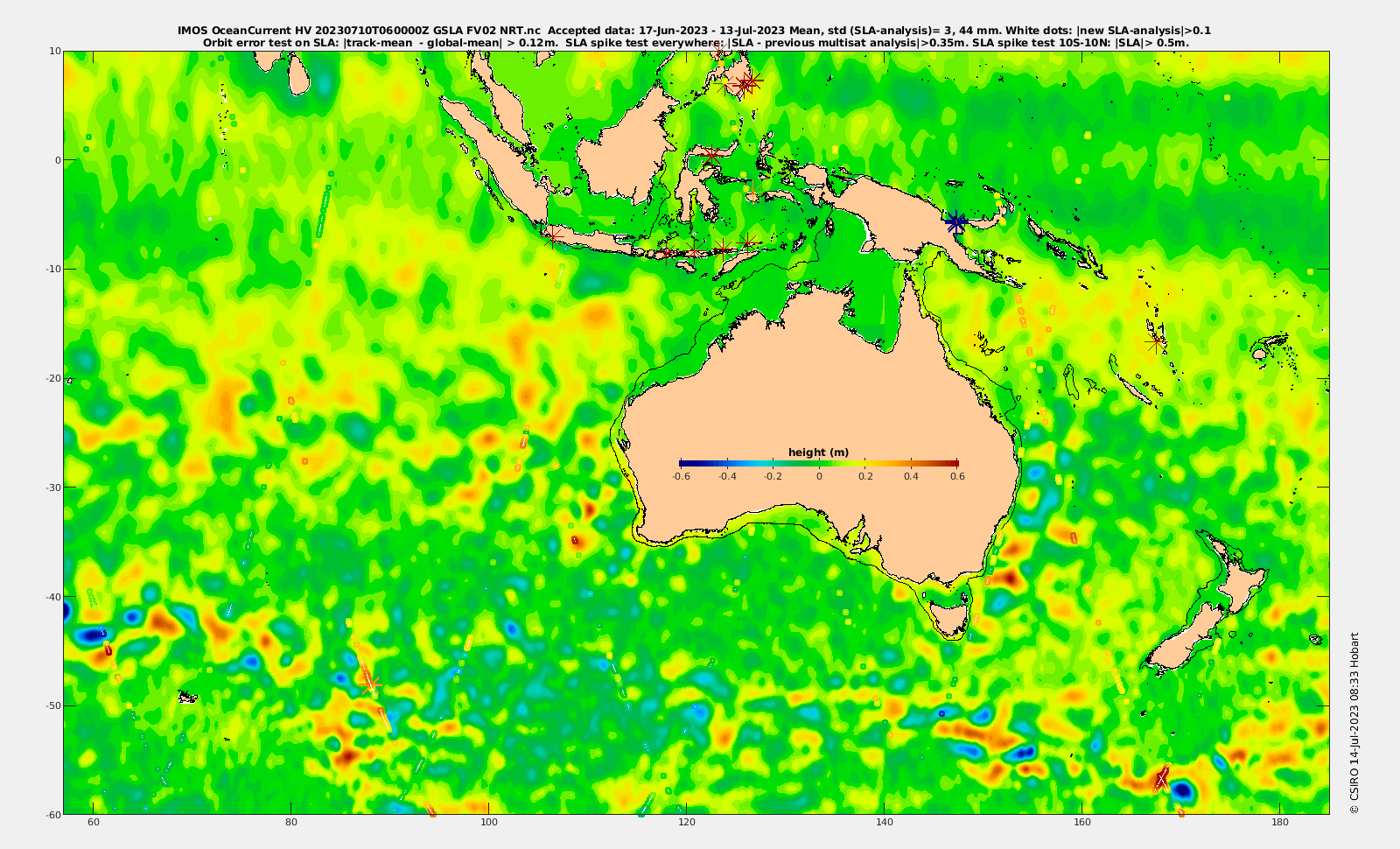
Task: Click the latitude axis label '-30'
Action: 52,487
